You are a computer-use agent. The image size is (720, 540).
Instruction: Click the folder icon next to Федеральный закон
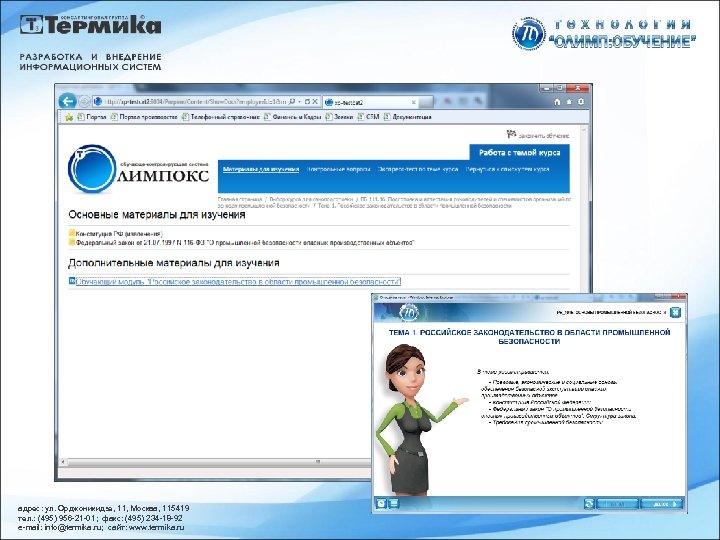coord(72,242)
